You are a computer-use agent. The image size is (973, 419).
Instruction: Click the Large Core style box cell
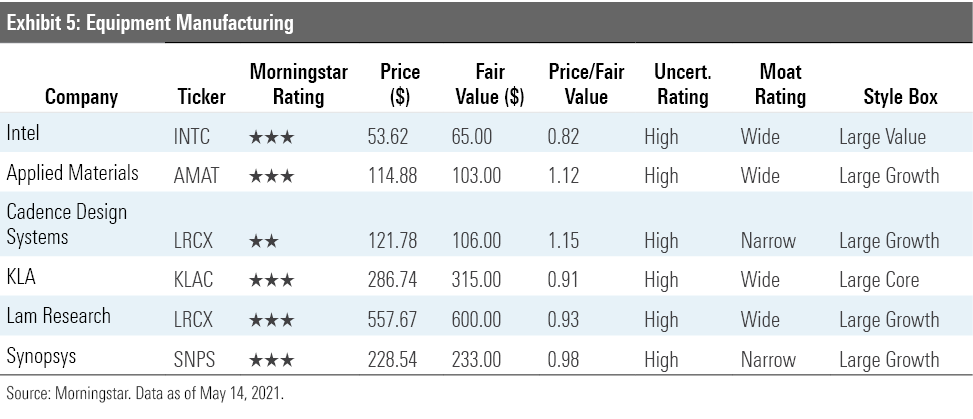[885, 282]
